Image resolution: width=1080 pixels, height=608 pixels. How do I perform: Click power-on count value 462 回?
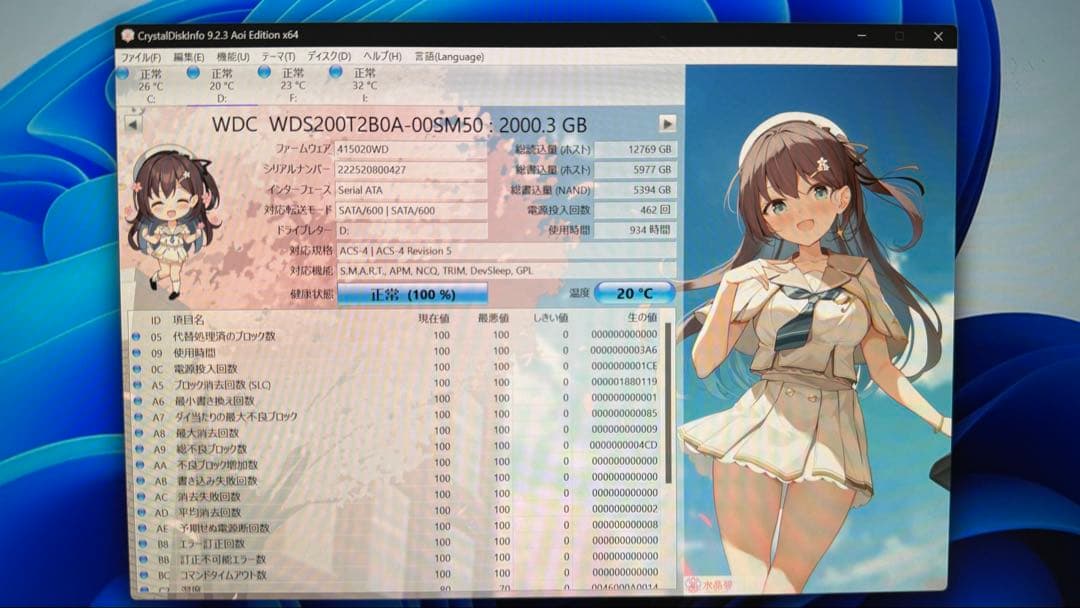tap(635, 209)
